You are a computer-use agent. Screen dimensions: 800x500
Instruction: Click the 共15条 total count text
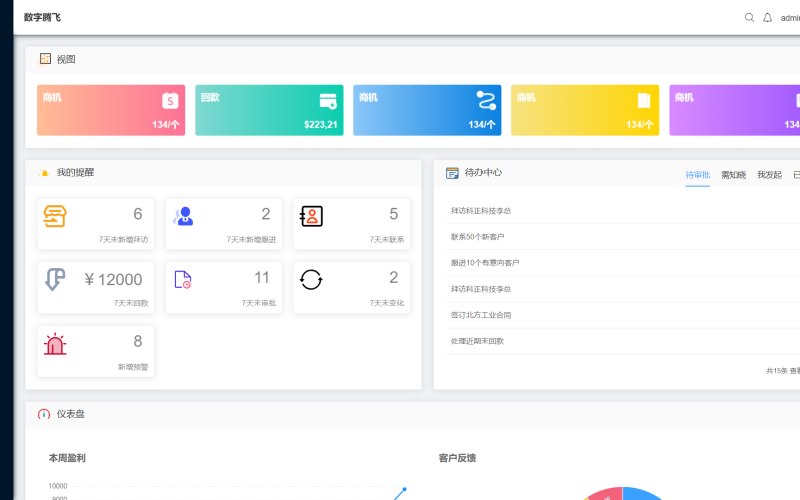tap(777, 370)
